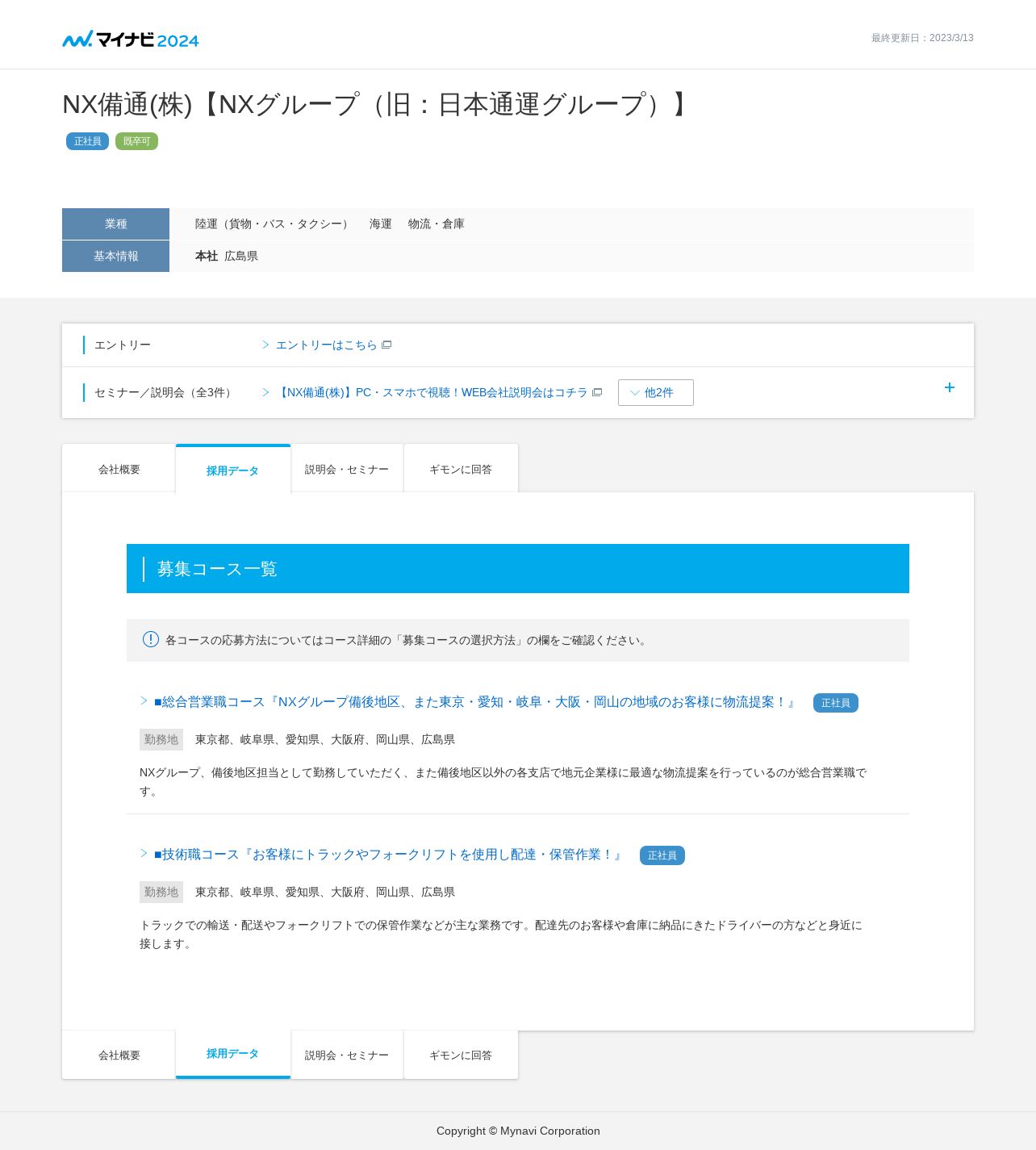Click セミナー／説明会（全3件） label
Viewport: 1036px width, 1150px height.
[165, 392]
